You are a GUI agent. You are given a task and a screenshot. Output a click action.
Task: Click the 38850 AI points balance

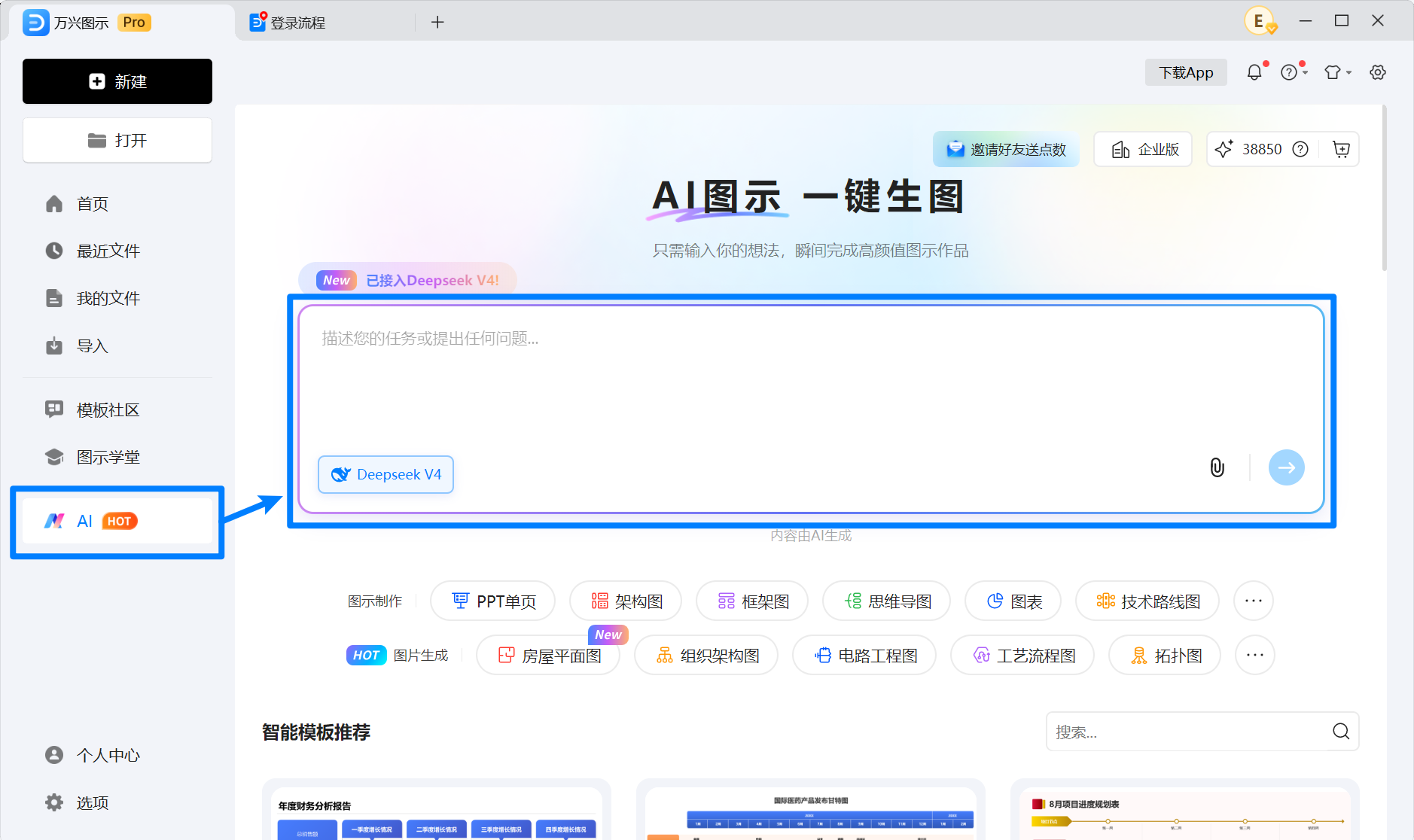click(1261, 149)
